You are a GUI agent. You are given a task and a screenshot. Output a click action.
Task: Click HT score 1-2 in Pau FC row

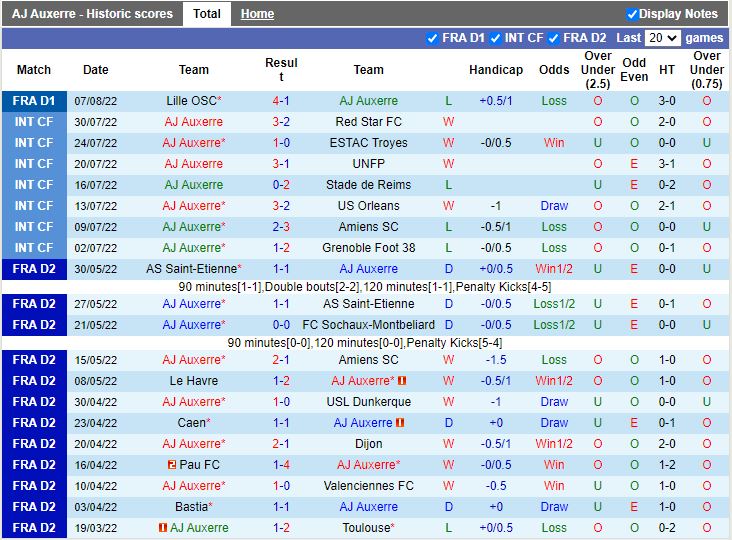[667, 465]
